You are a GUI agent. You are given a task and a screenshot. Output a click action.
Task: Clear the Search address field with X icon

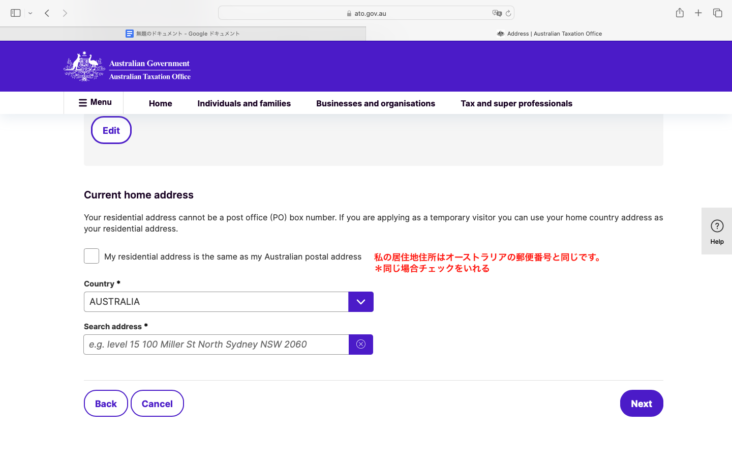click(x=360, y=344)
